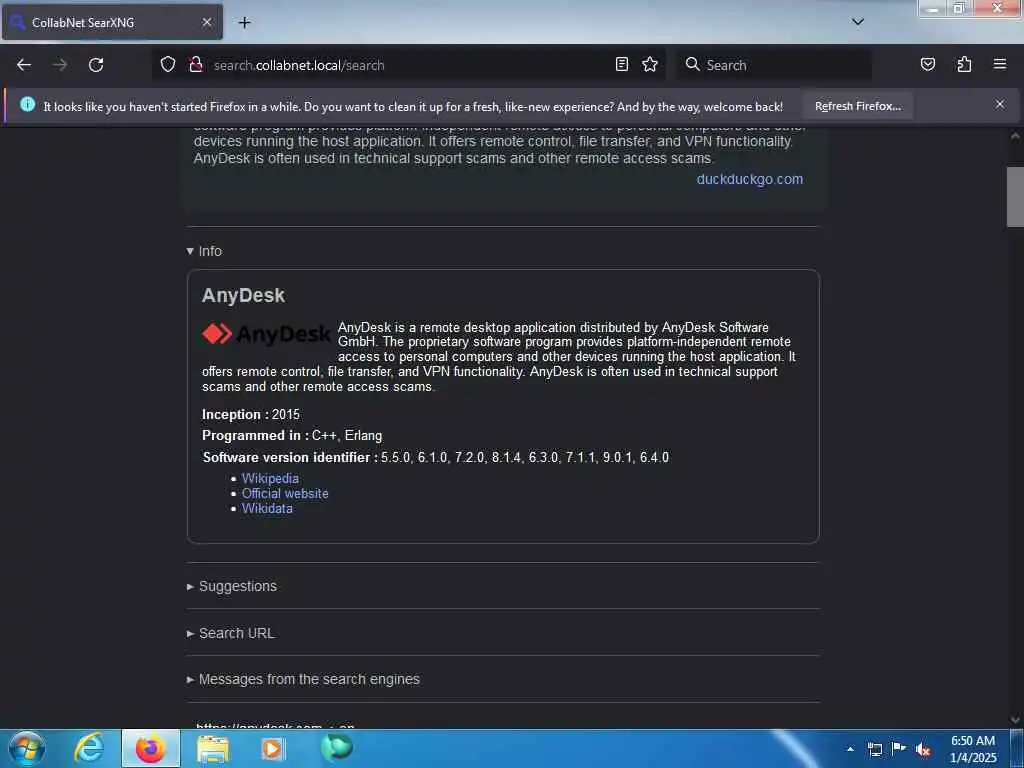This screenshot has width=1024, height=768.
Task: Expand the Suggestions section
Action: pyautogui.click(x=232, y=586)
